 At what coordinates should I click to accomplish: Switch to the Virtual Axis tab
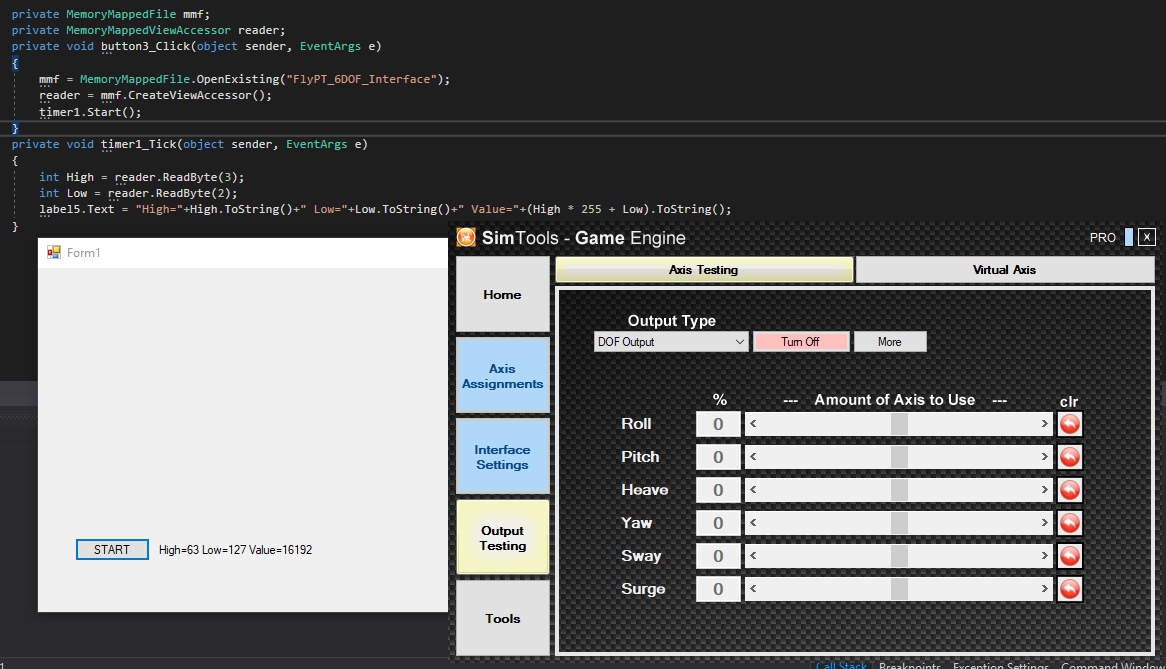click(1005, 270)
